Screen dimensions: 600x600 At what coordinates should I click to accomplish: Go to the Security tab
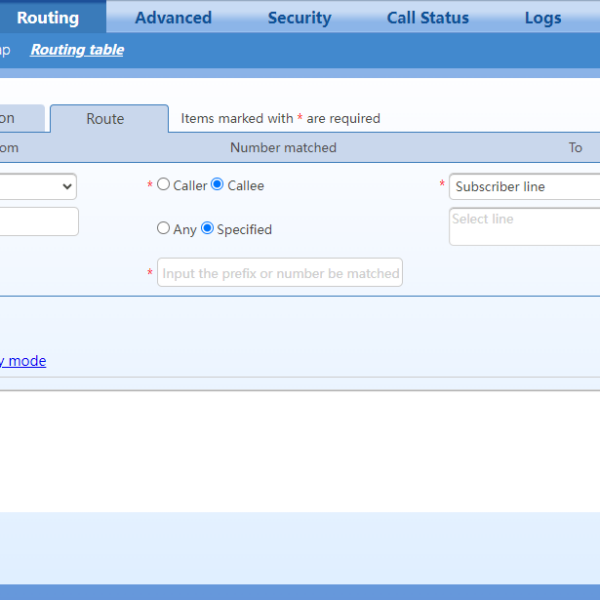coord(299,18)
